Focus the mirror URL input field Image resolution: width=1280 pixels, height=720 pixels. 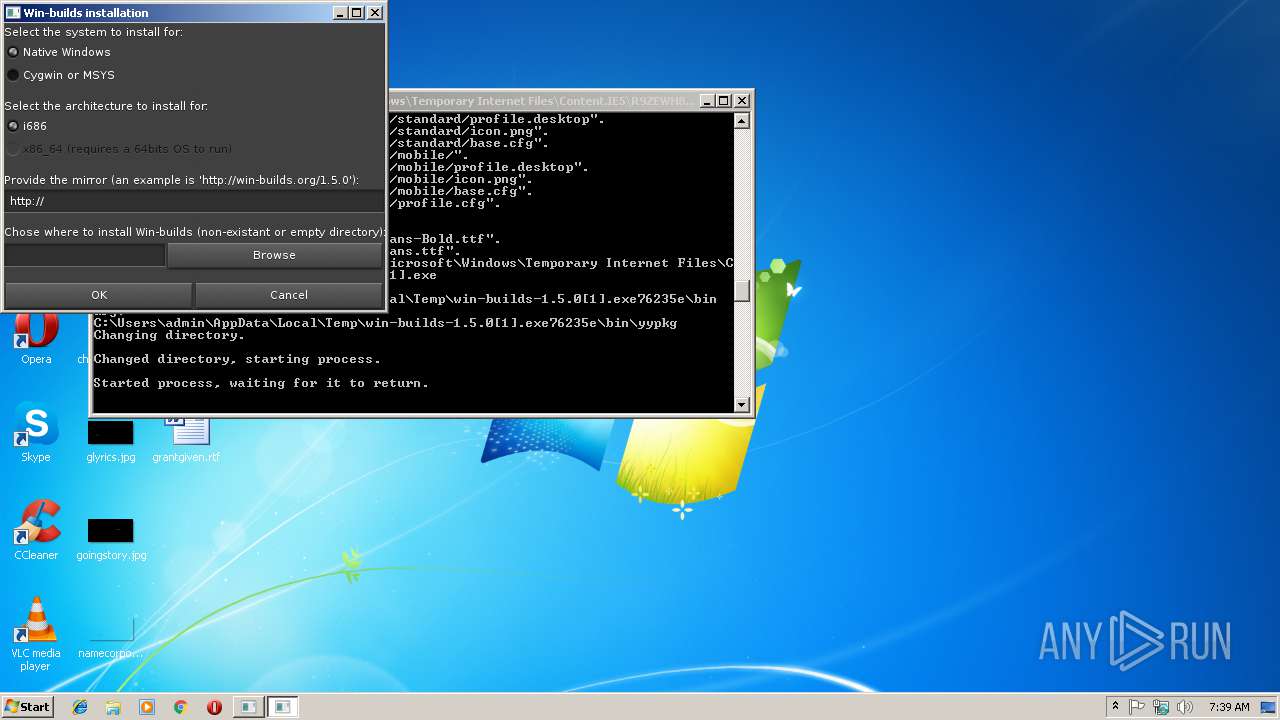point(193,201)
